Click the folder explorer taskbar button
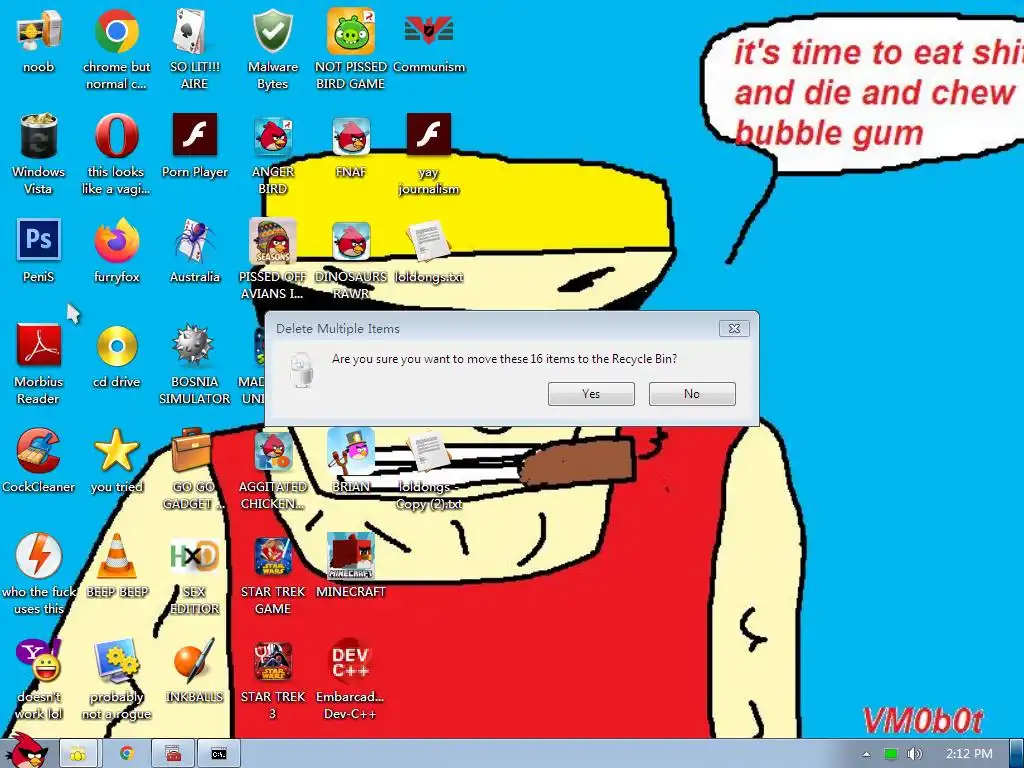The height and width of the screenshot is (768, 1024). (78, 754)
